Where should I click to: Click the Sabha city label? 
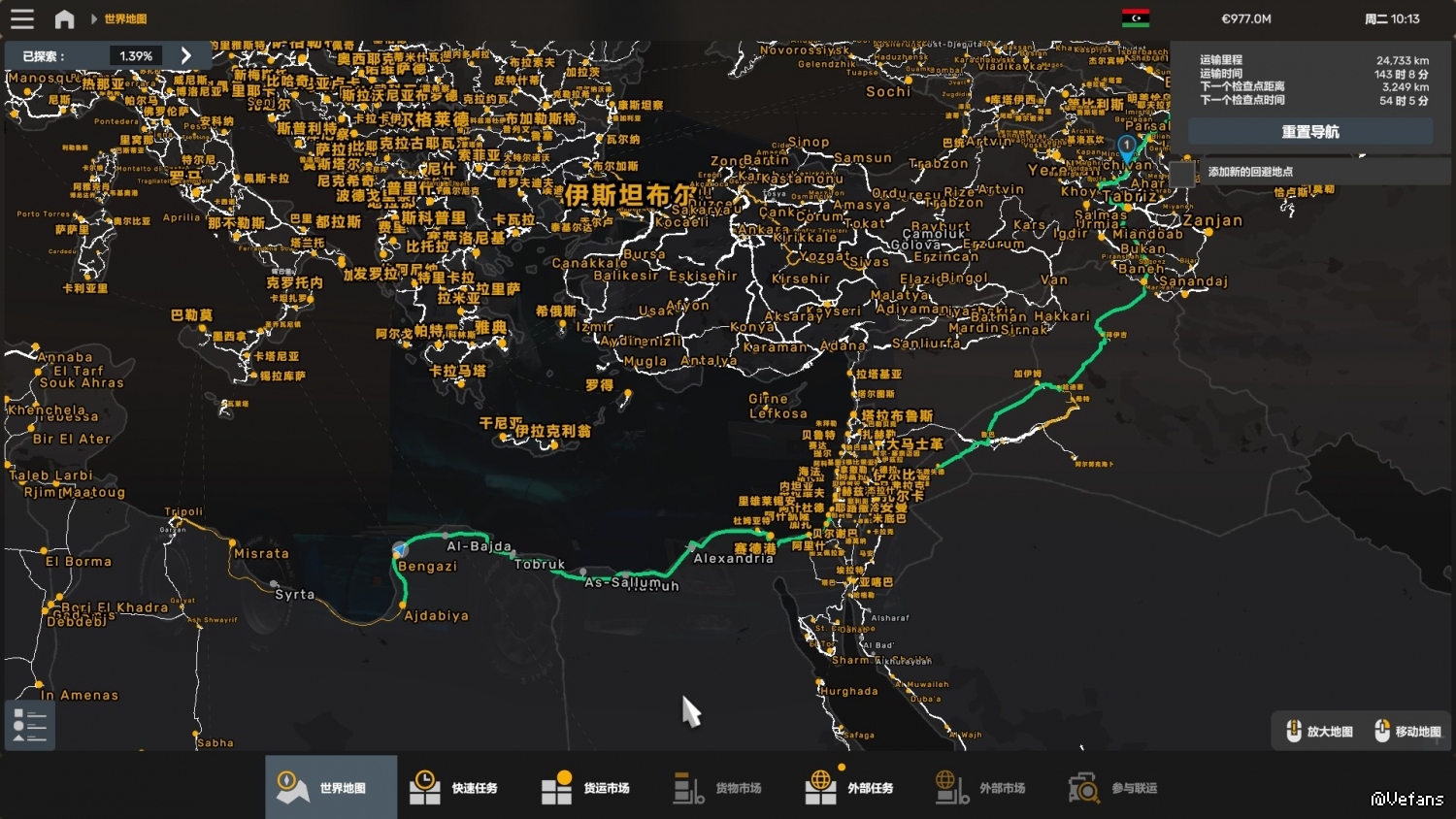coord(215,743)
